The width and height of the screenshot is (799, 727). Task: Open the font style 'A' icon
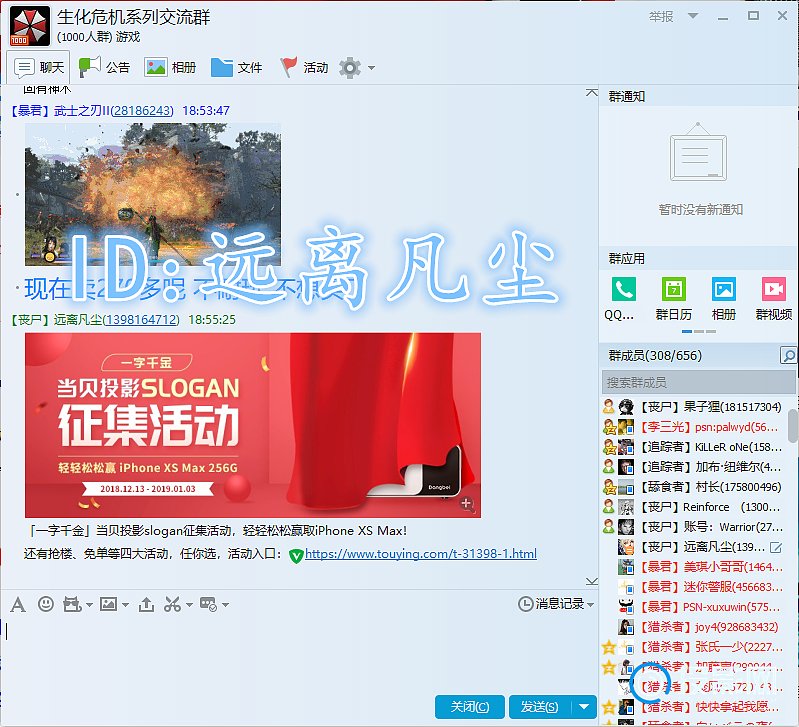click(18, 605)
